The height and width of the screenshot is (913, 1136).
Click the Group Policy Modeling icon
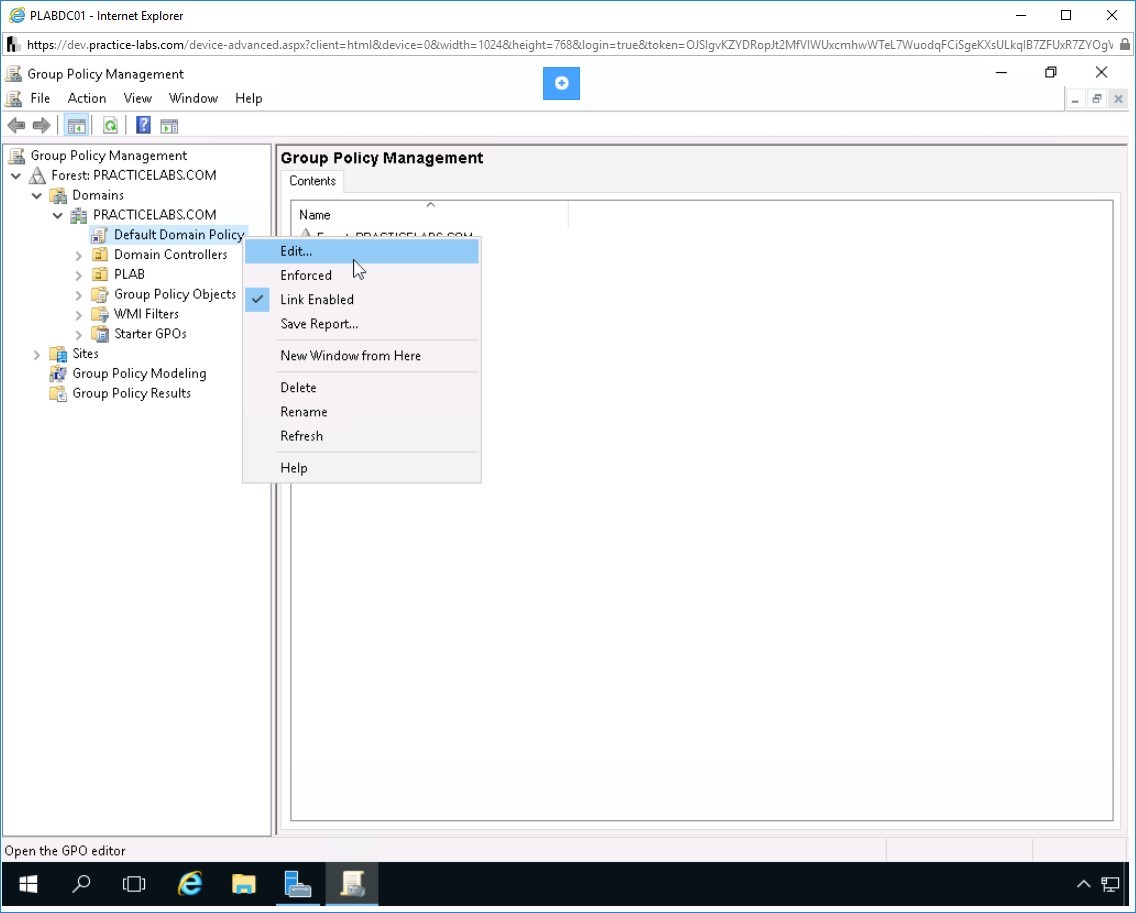click(58, 373)
